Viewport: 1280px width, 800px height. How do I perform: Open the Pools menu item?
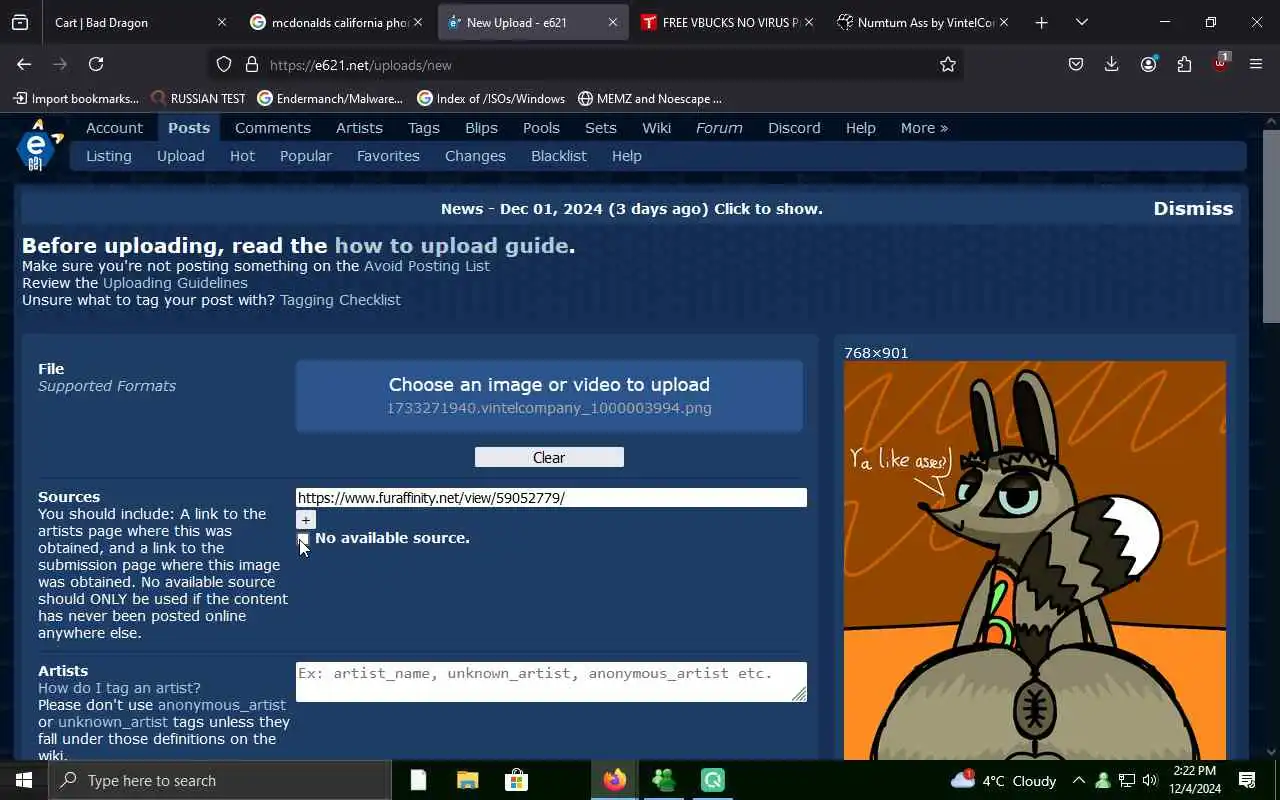[x=541, y=128]
